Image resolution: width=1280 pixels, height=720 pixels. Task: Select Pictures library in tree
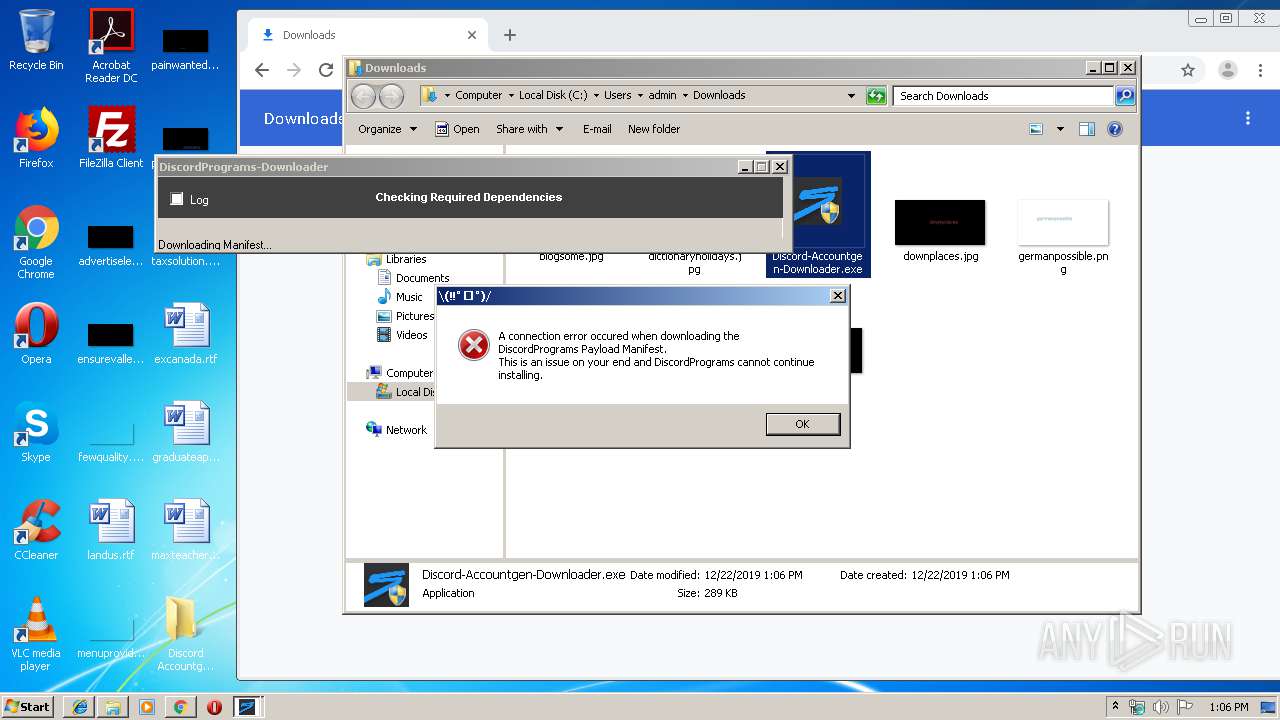pyautogui.click(x=405, y=316)
